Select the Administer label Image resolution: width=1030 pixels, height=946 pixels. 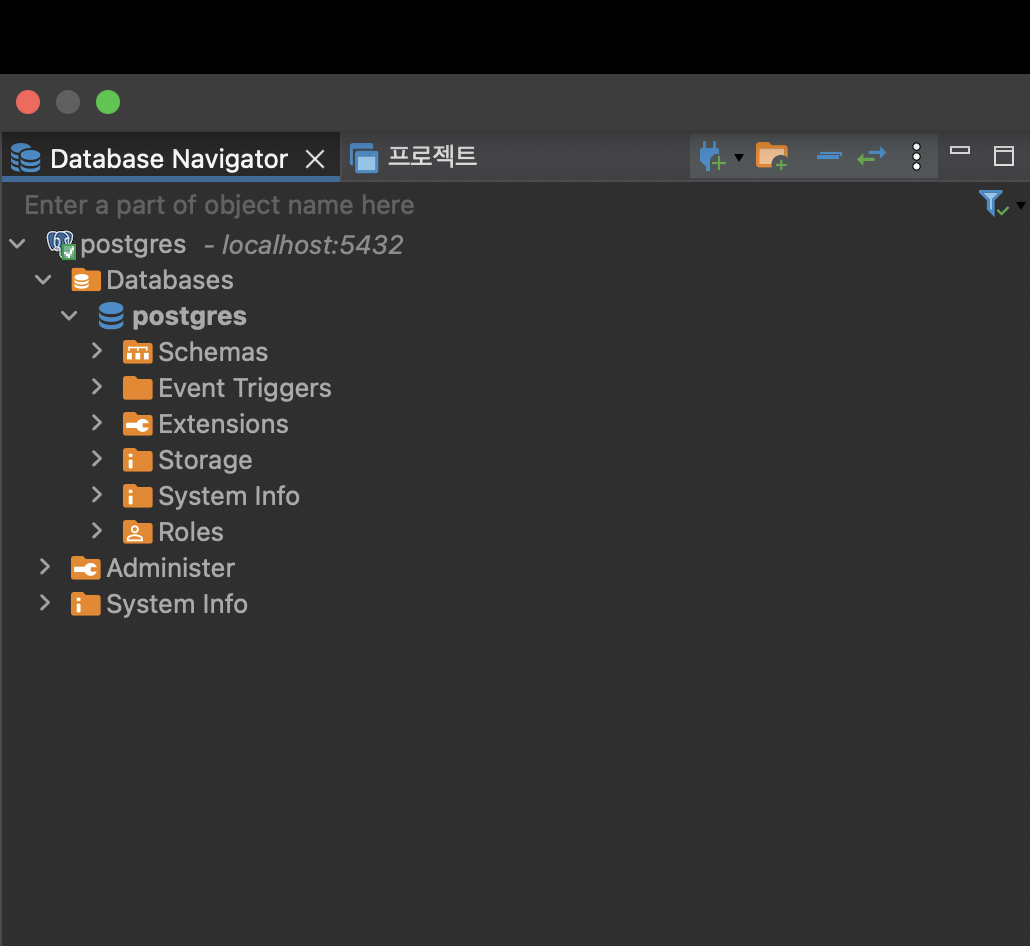click(x=171, y=568)
